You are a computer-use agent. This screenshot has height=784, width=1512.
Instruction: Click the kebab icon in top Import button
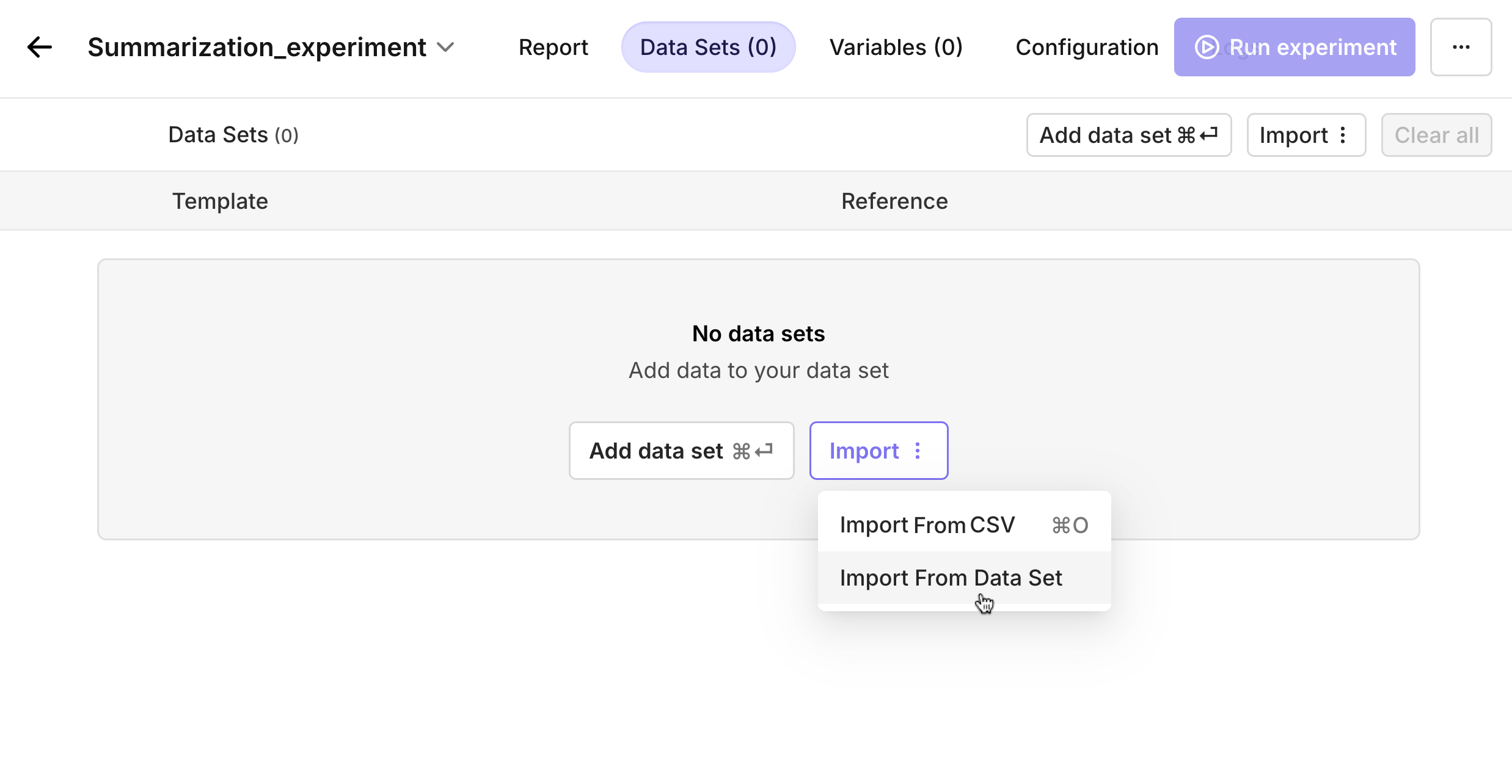[1343, 135]
